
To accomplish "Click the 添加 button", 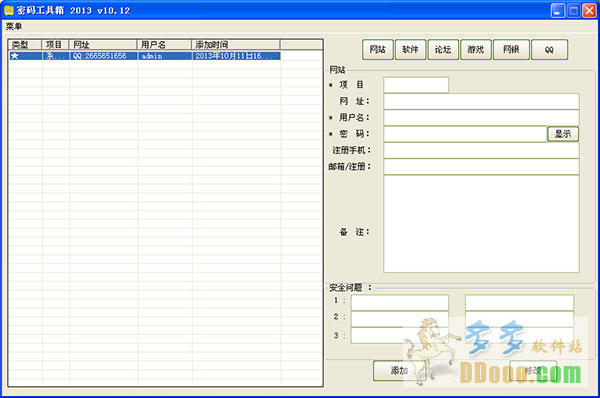I will [399, 370].
